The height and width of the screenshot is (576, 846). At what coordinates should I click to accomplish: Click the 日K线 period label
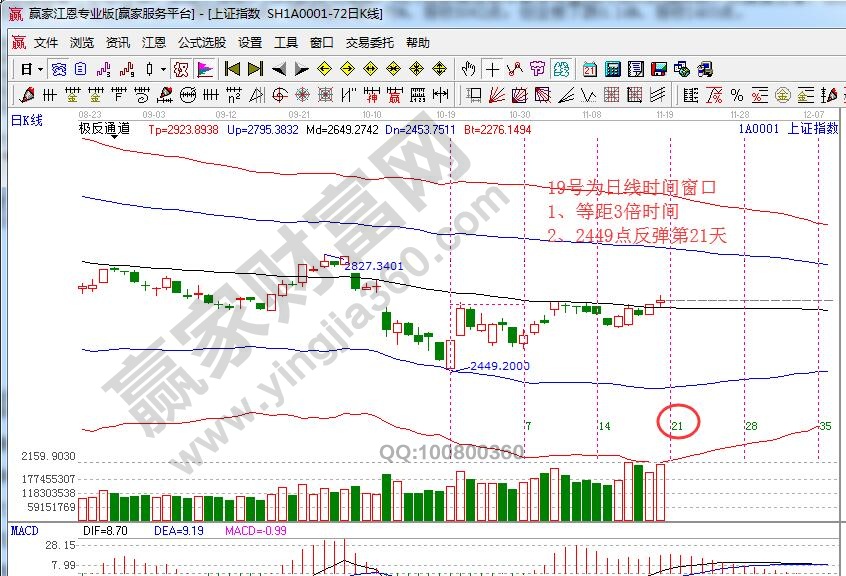(26, 120)
